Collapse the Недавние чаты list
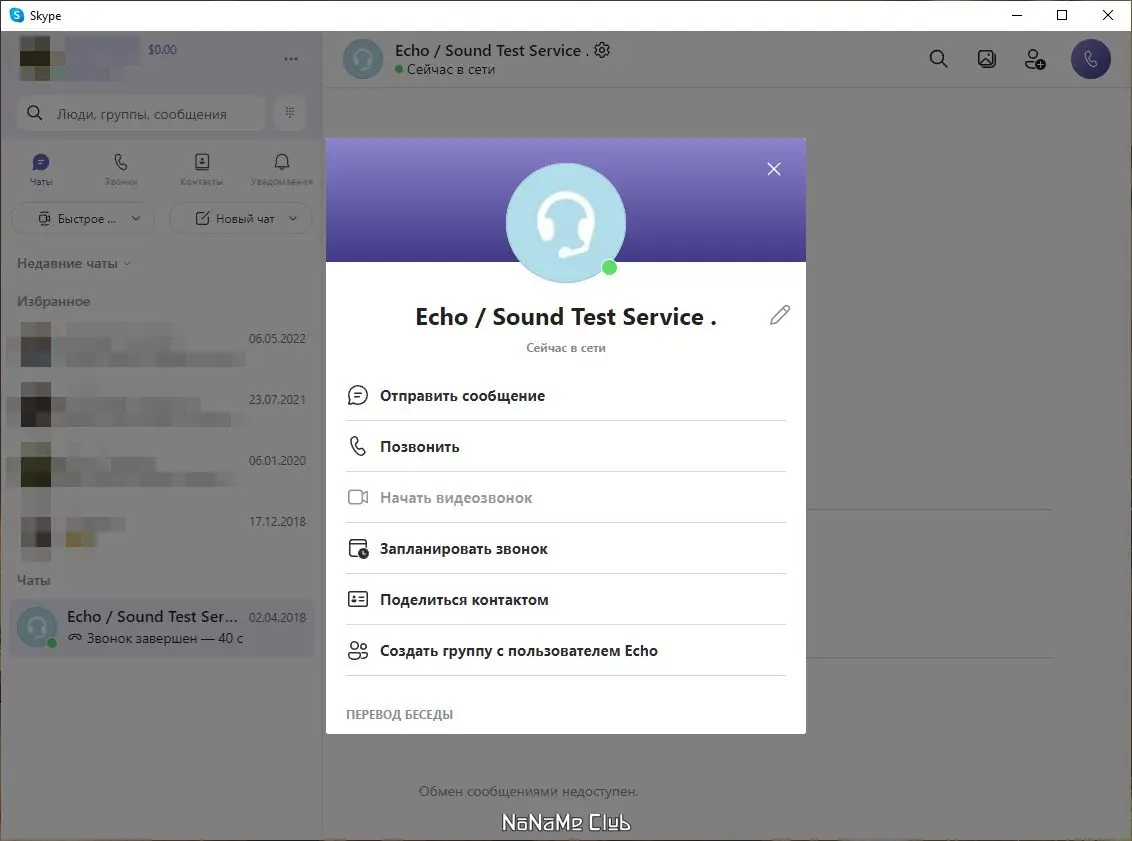This screenshot has width=1132, height=841. [x=74, y=263]
